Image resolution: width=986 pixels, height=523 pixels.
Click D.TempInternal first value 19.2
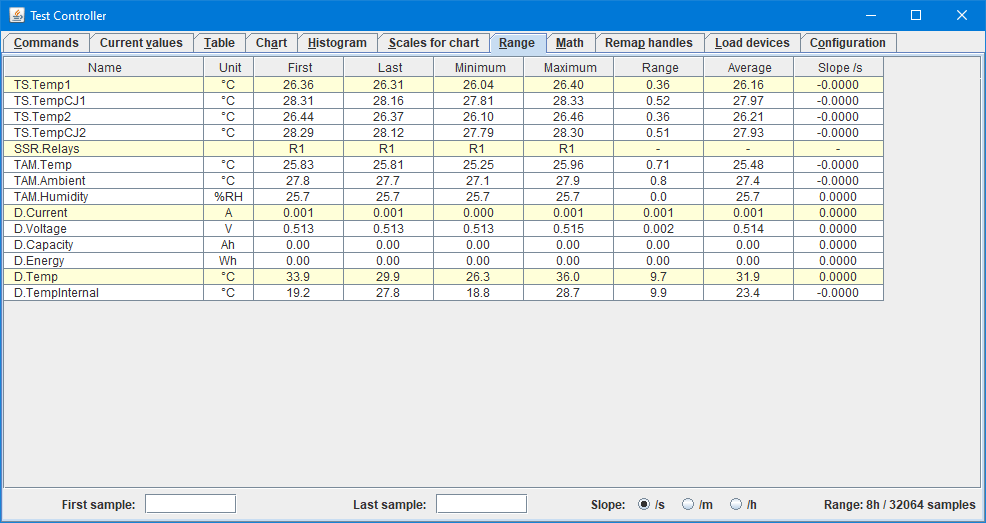pyautogui.click(x=299, y=293)
